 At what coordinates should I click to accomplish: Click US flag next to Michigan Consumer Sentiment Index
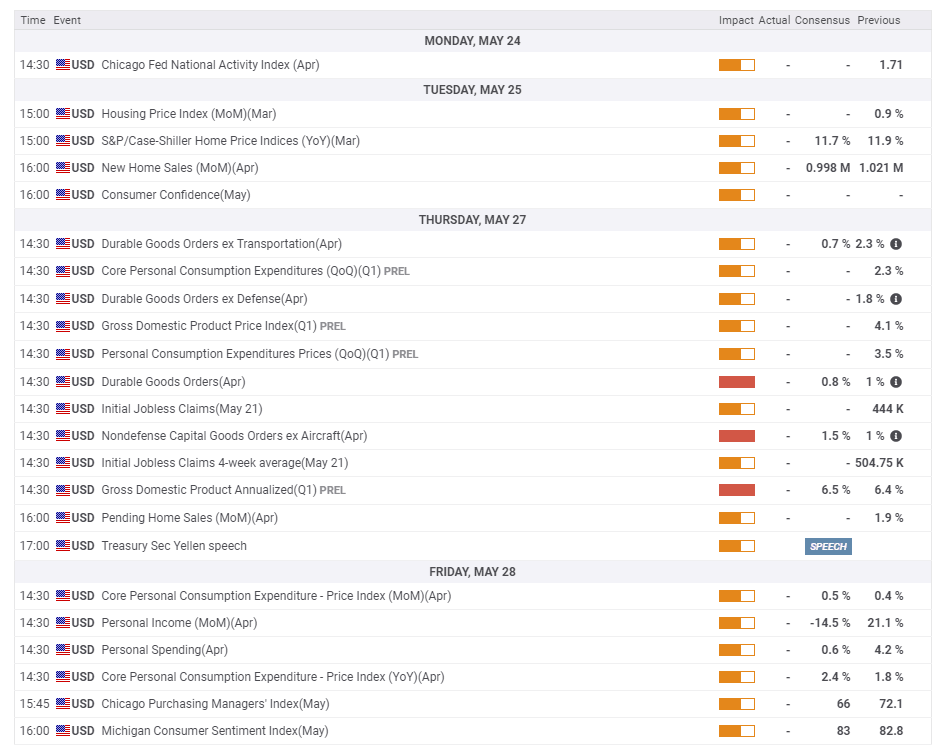(x=63, y=731)
